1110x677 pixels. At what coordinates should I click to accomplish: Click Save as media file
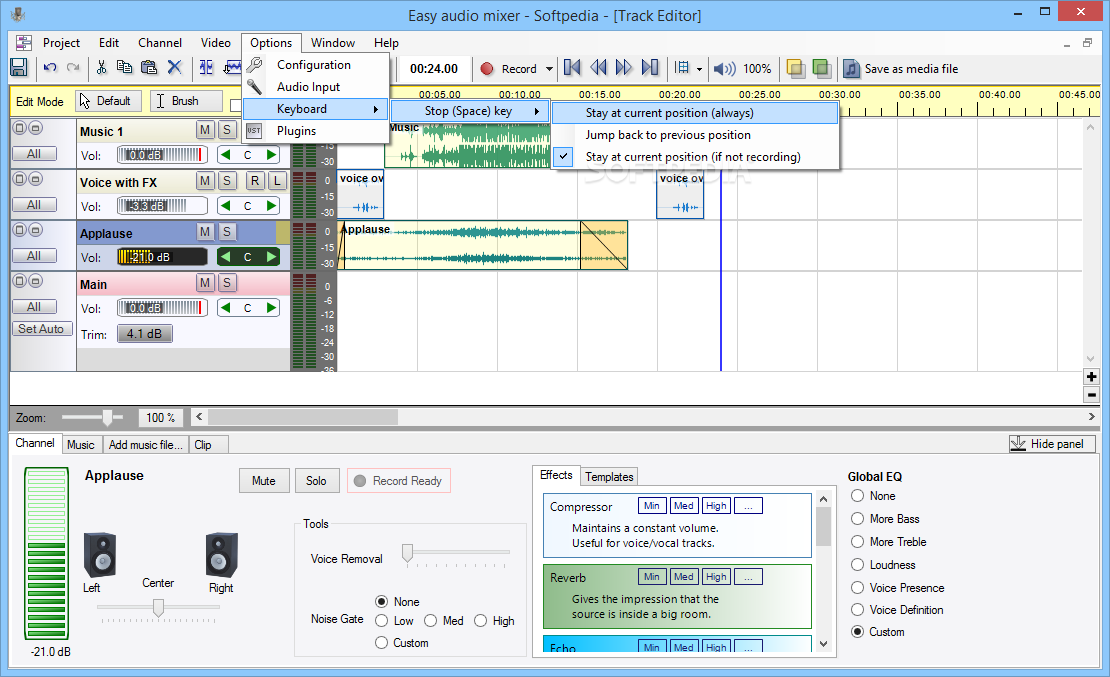tap(901, 69)
